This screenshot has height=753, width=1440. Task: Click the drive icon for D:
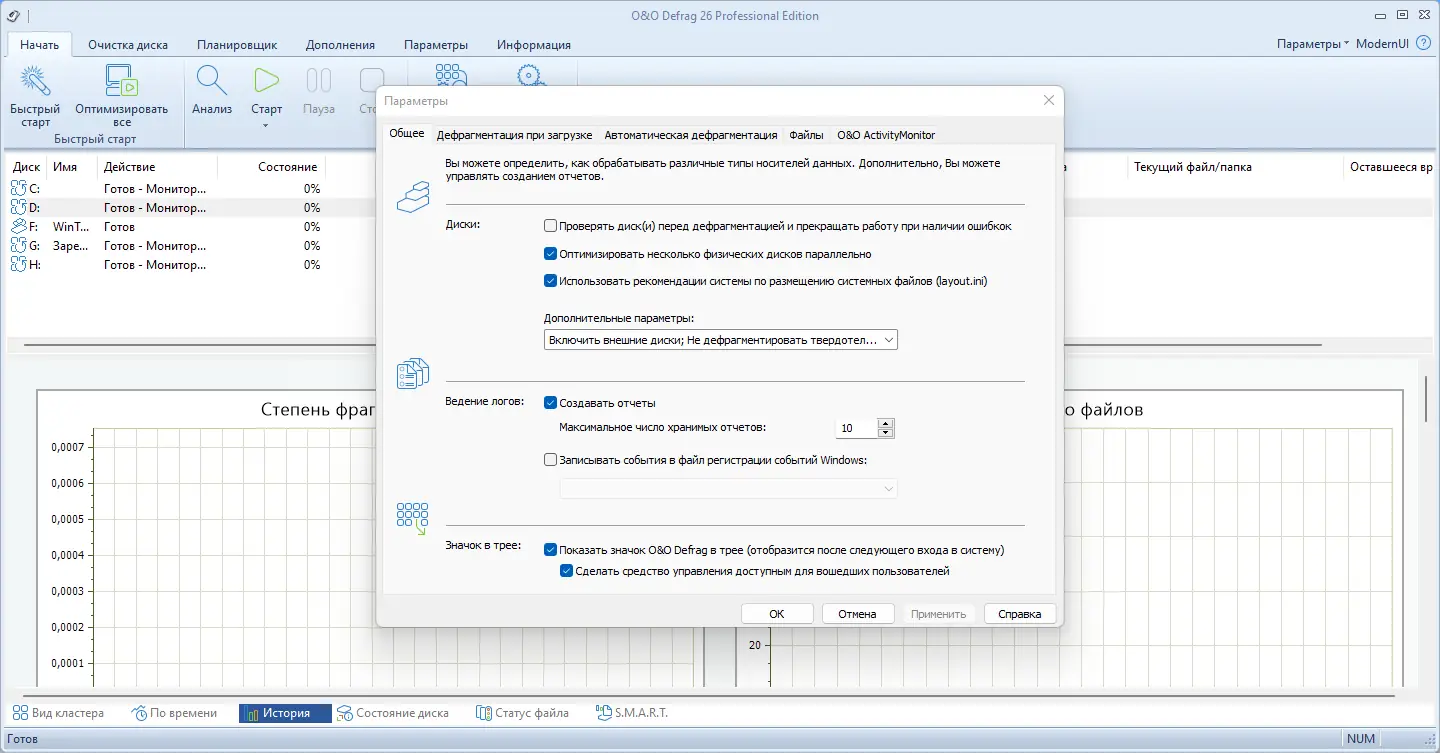18,207
